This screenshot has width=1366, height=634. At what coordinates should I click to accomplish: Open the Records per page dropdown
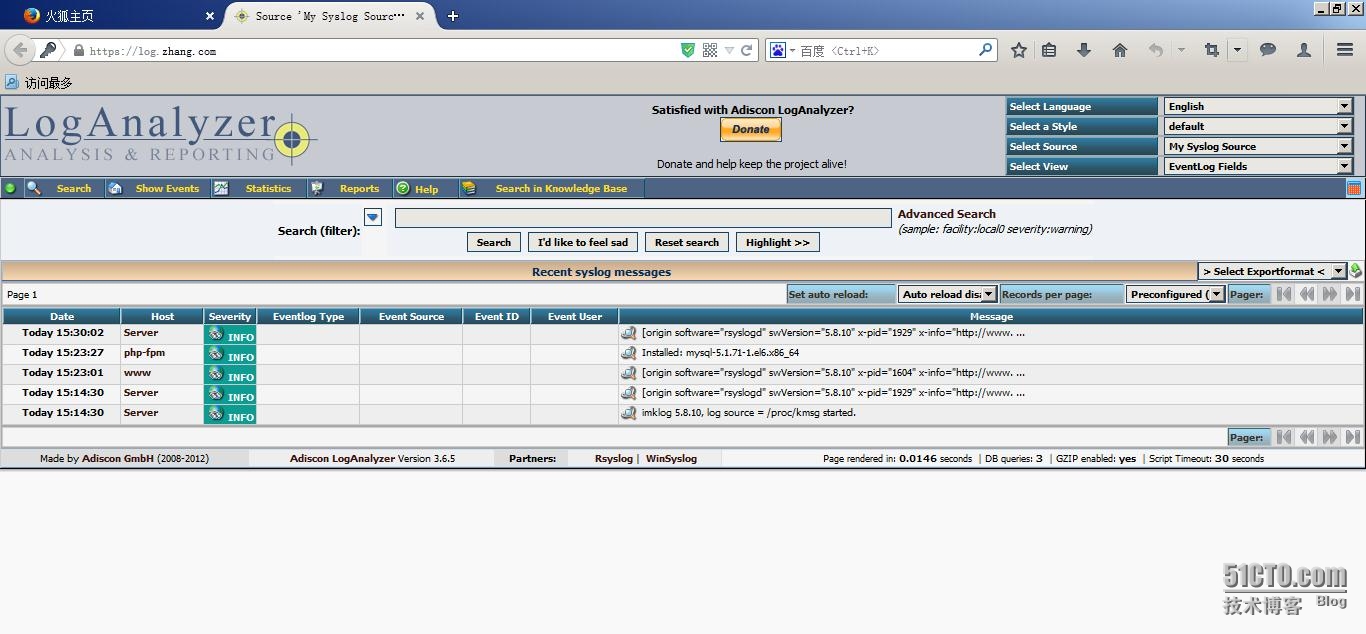click(1175, 294)
